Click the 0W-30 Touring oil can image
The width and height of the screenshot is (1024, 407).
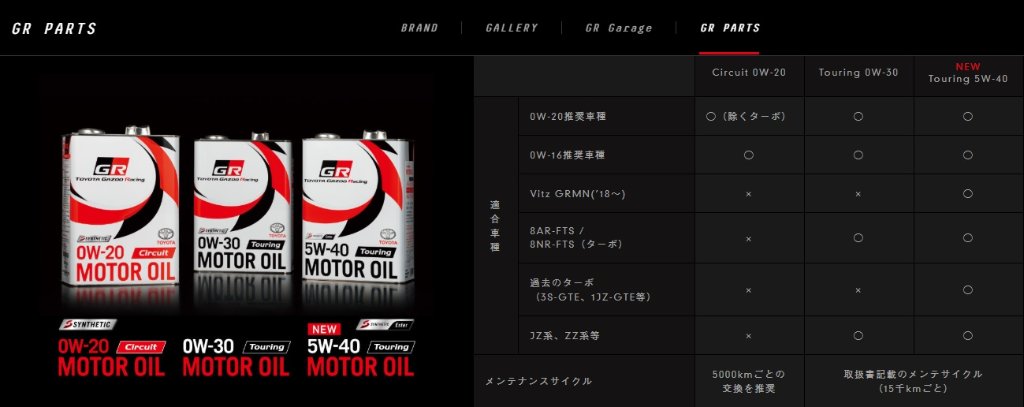pos(242,203)
